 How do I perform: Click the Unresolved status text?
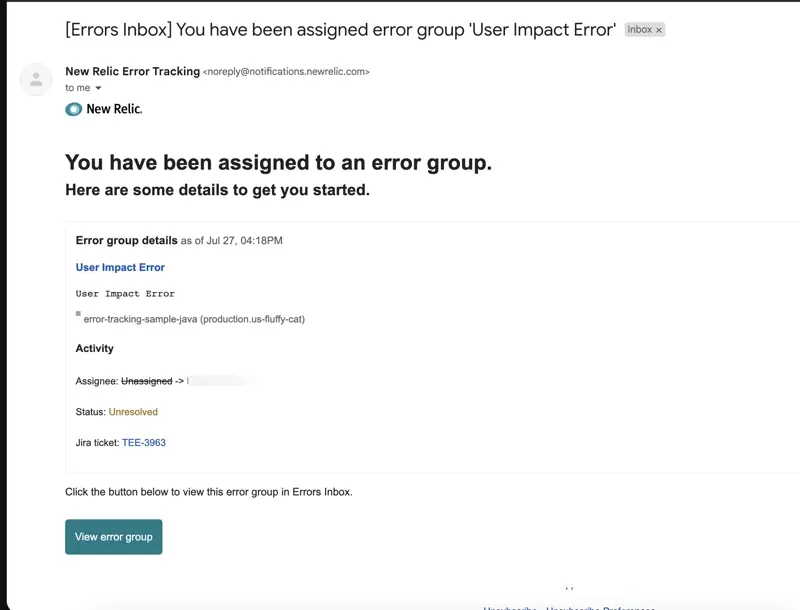point(133,412)
